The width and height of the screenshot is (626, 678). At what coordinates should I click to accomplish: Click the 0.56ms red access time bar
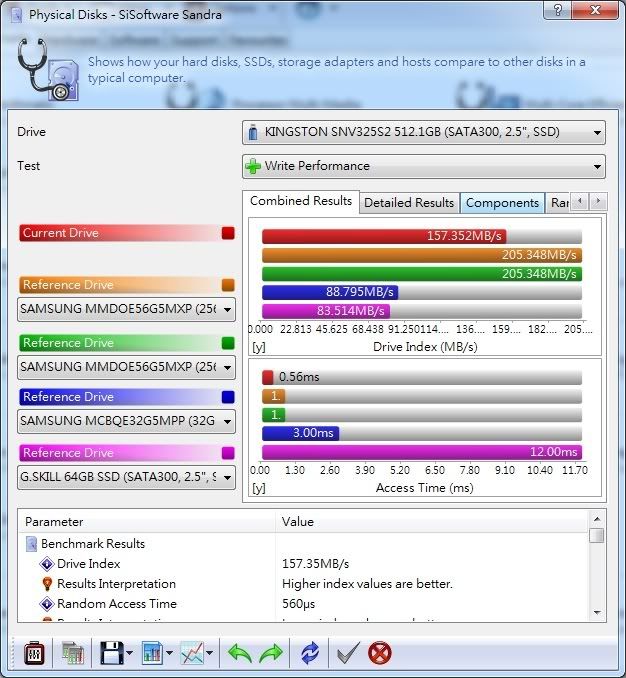268,377
